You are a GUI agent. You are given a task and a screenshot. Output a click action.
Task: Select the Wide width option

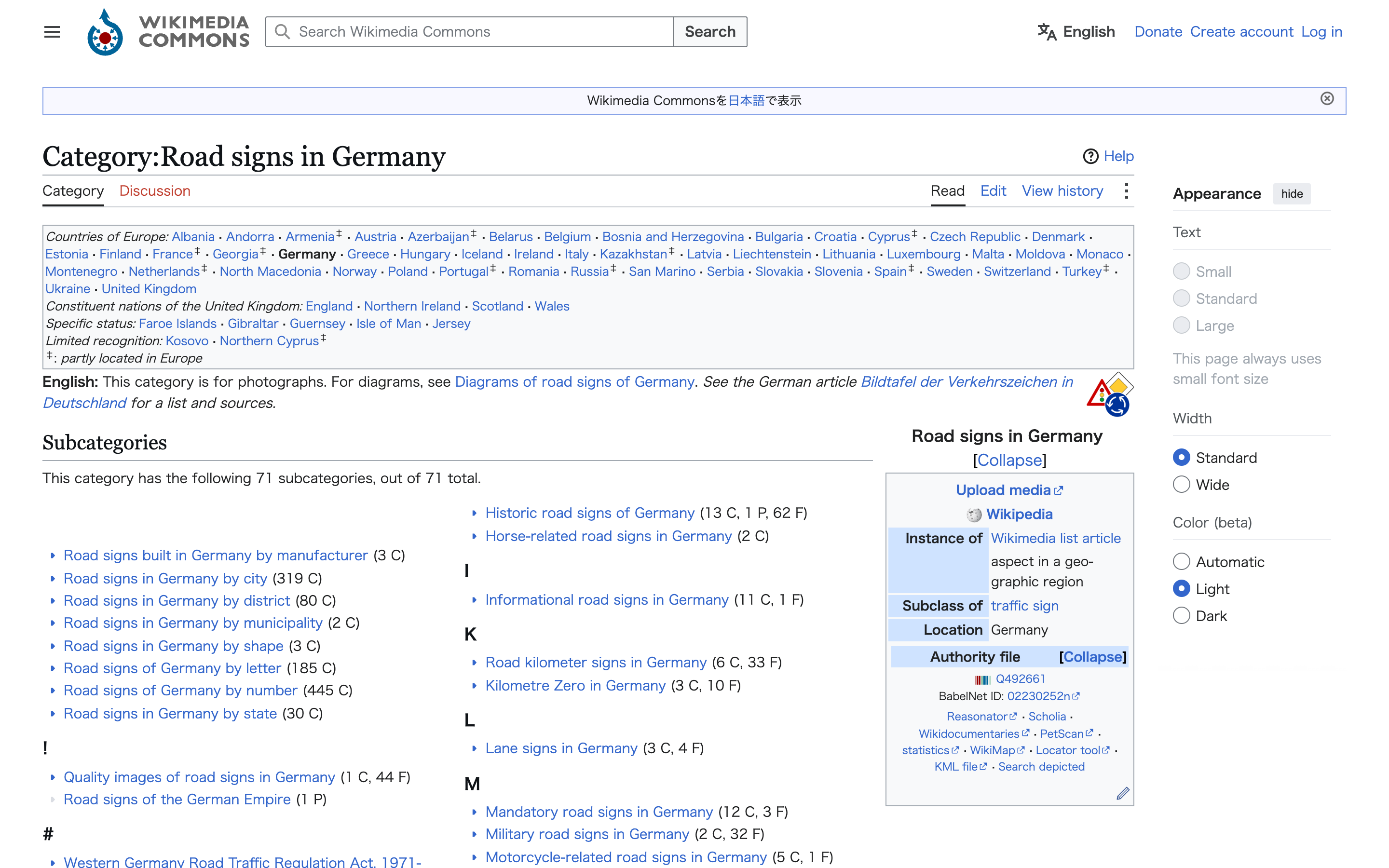1181,485
